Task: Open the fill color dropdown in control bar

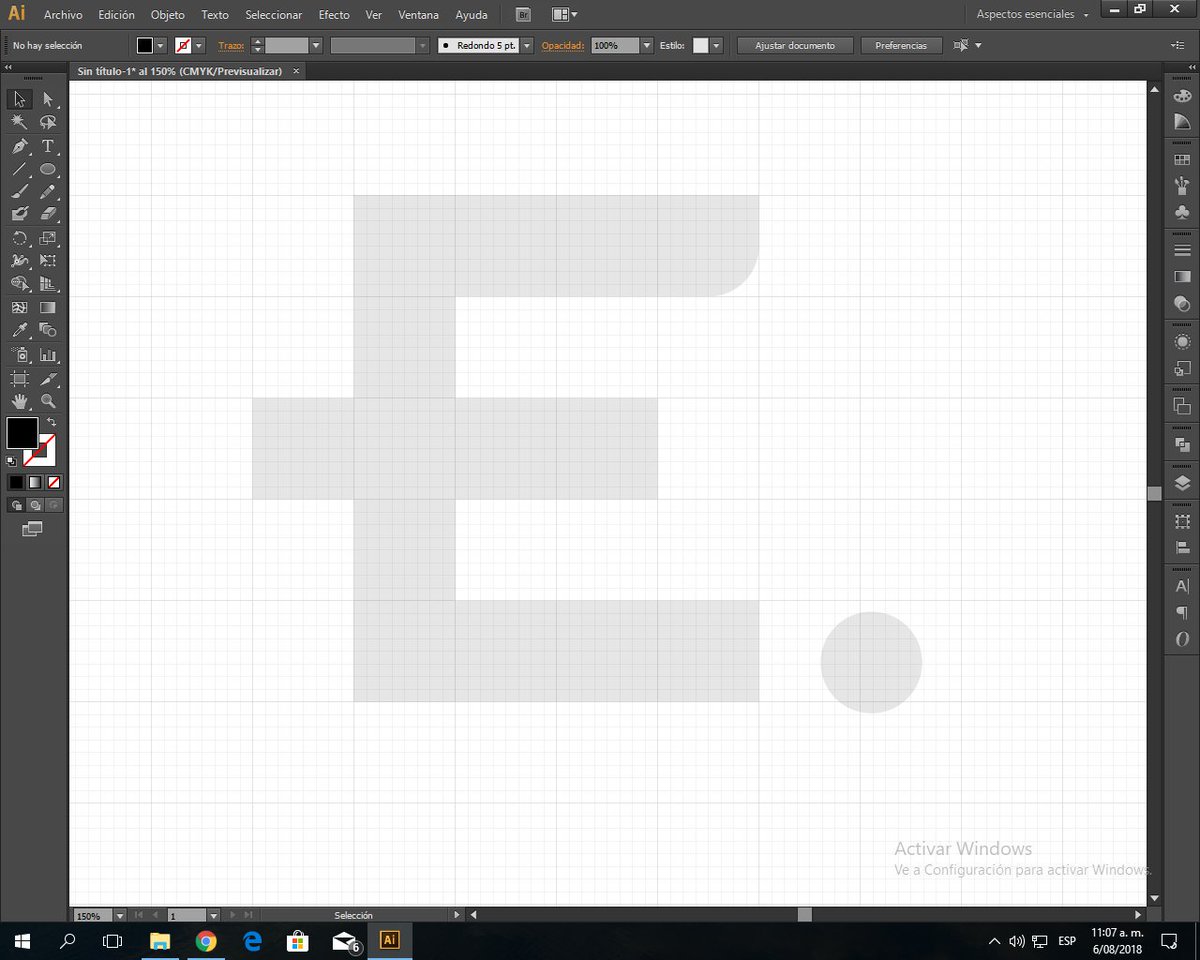Action: click(x=161, y=46)
